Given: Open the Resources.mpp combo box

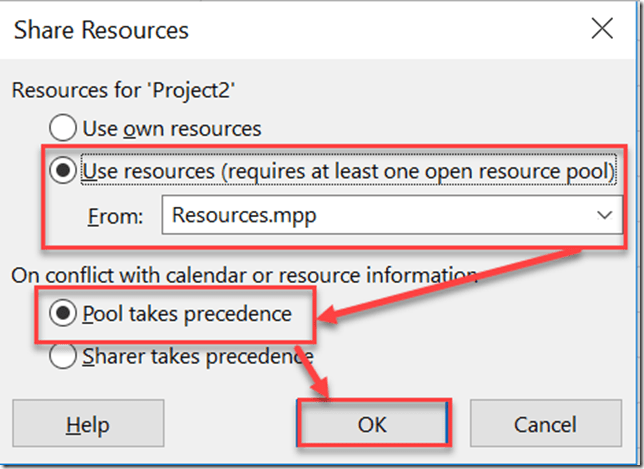Looking at the screenshot, I should tap(390, 214).
